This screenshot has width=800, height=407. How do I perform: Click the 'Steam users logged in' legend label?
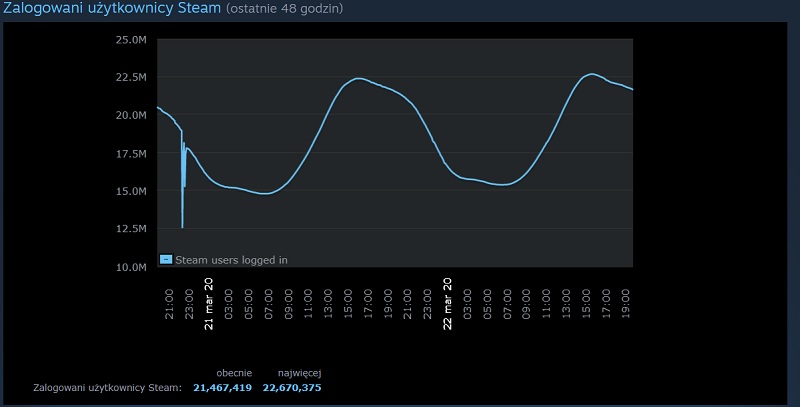[x=231, y=260]
